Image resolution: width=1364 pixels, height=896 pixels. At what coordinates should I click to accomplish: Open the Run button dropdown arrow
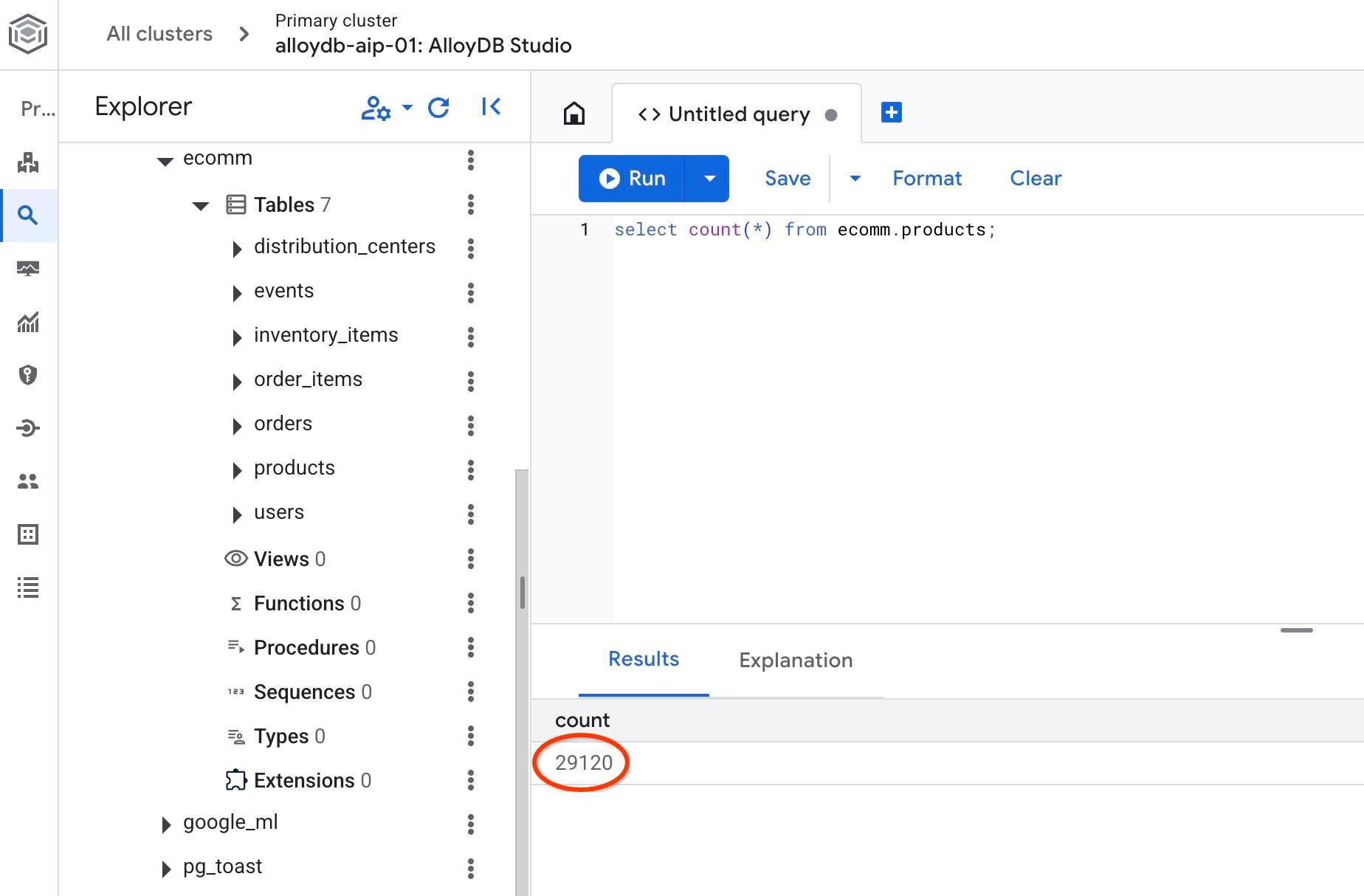709,179
